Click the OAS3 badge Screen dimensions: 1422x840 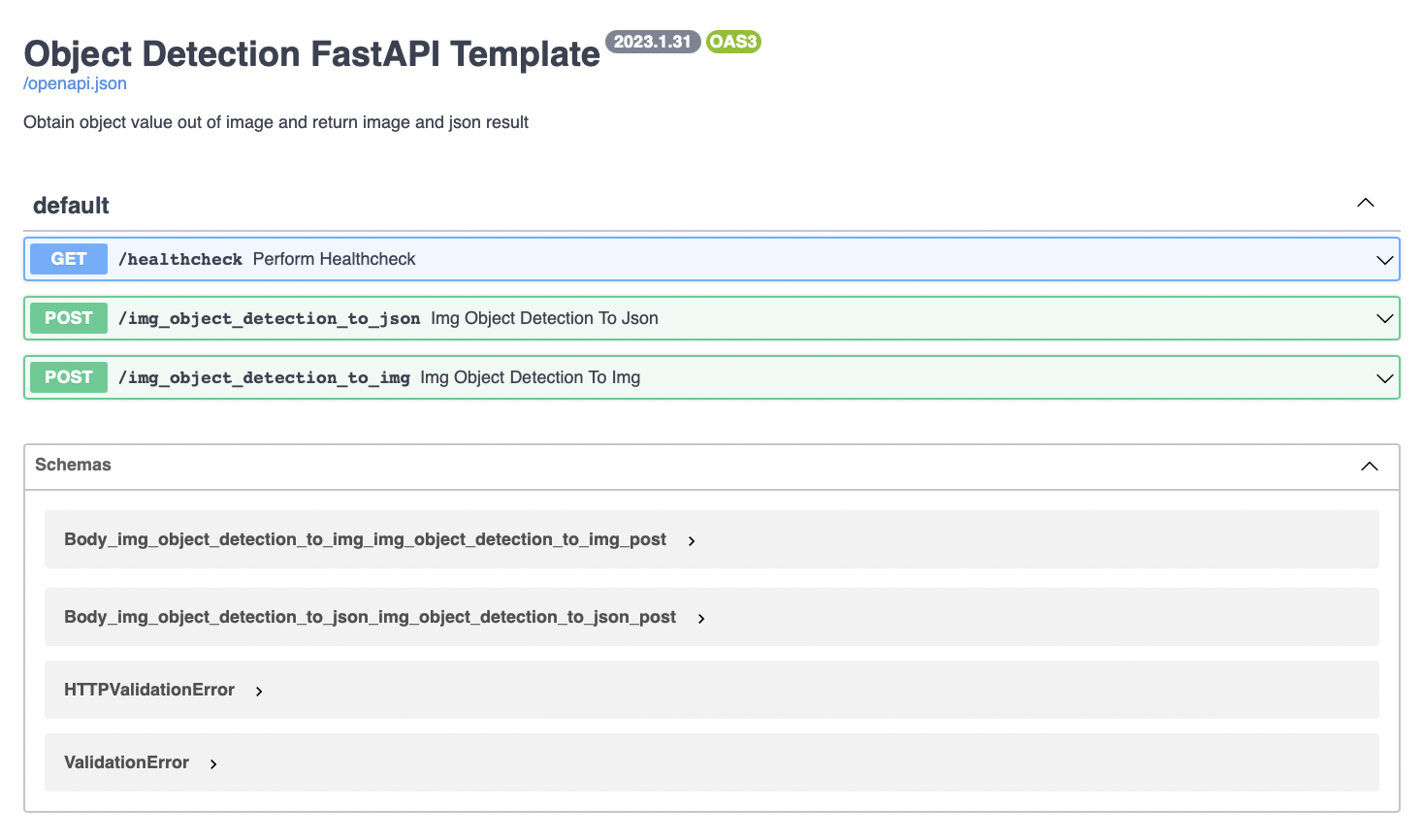[733, 42]
